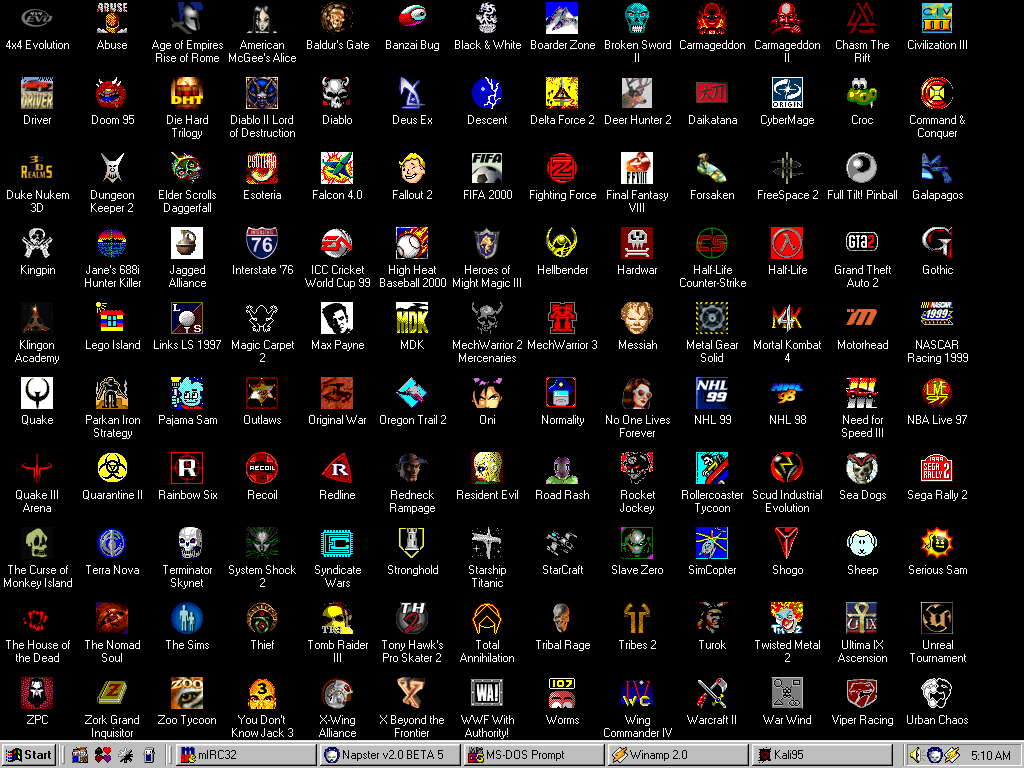Select the Fallout 2 shortcut
This screenshot has width=1024, height=768.
pyautogui.click(x=412, y=168)
